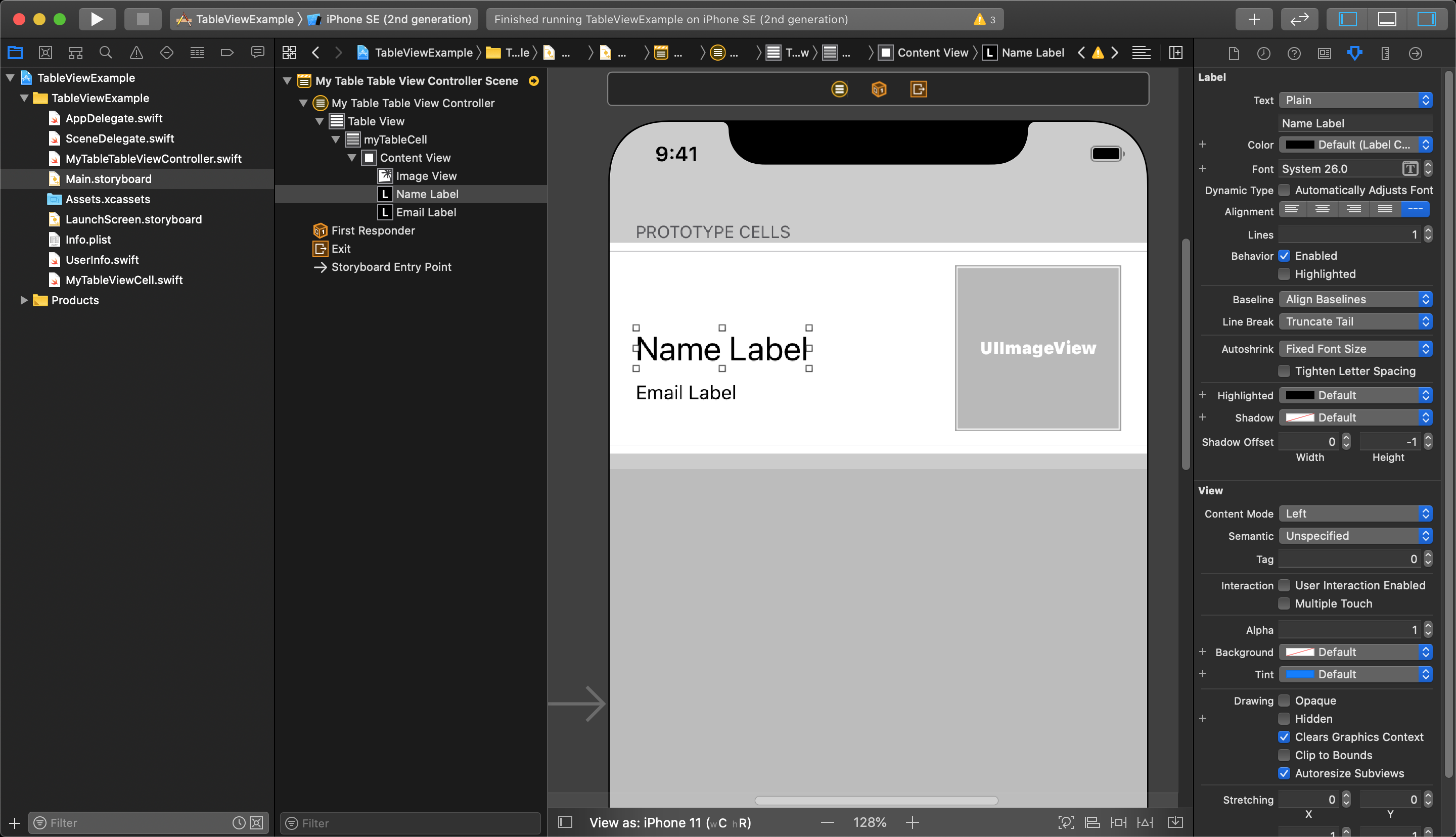Pick the label Color swatch
Screen dimensions: 1456x837
tap(1300, 145)
